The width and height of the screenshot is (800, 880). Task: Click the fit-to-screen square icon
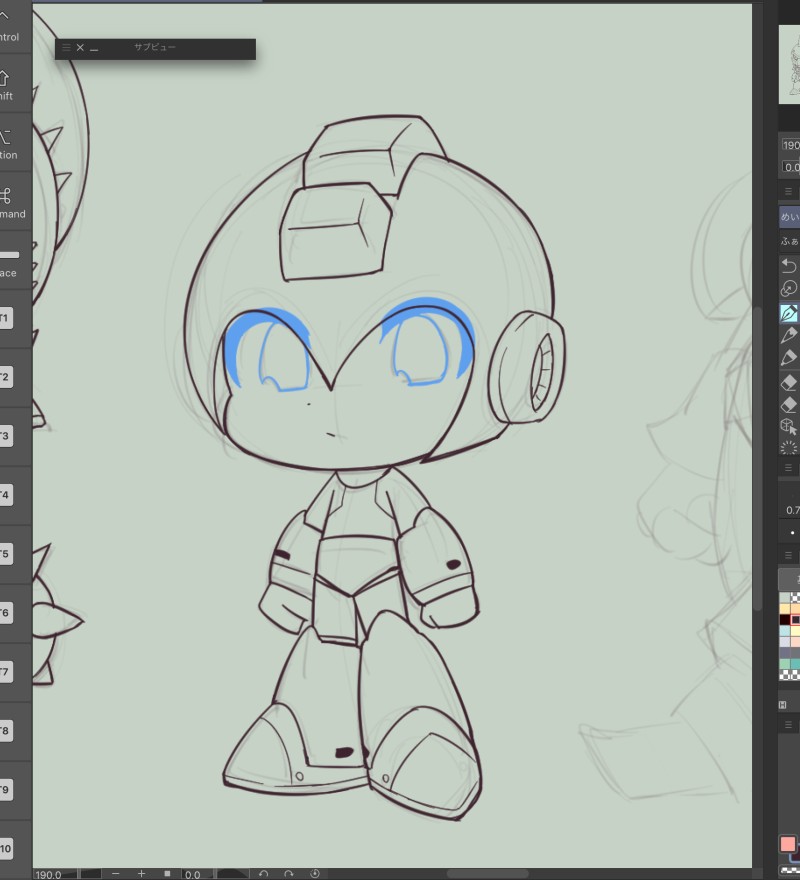tap(167, 874)
